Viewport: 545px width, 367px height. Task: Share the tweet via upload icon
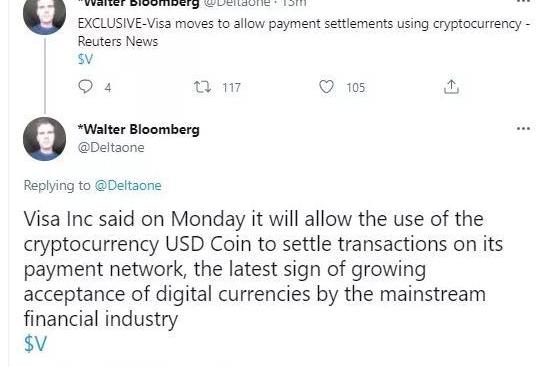point(451,87)
